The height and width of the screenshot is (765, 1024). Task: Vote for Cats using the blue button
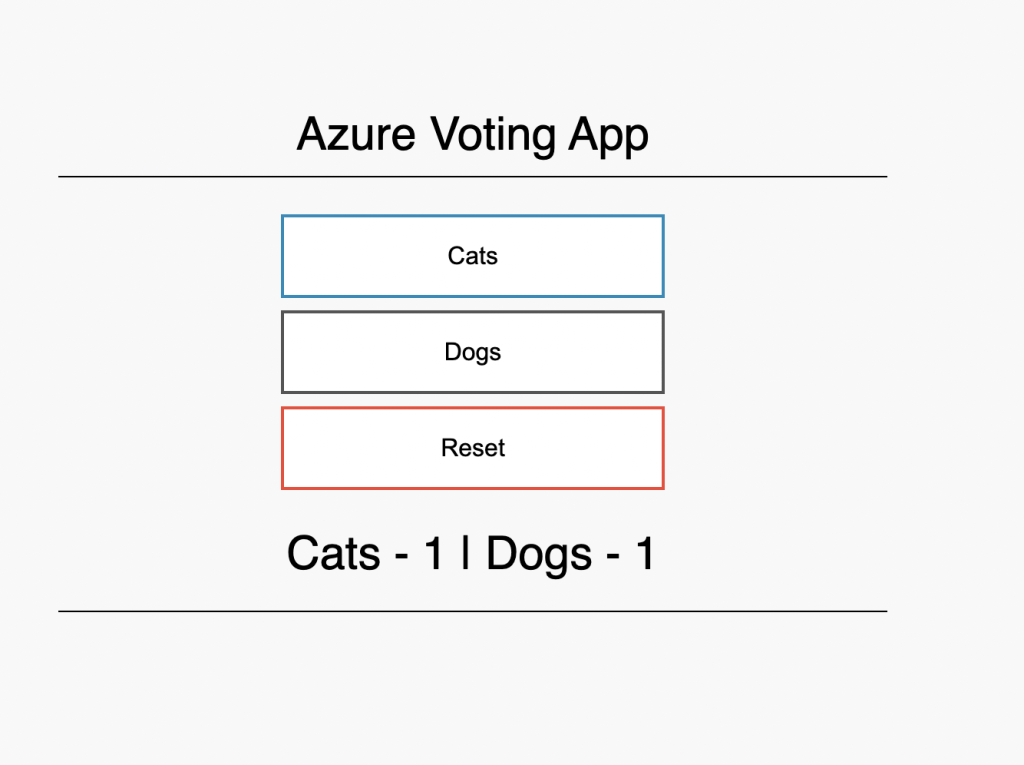473,256
